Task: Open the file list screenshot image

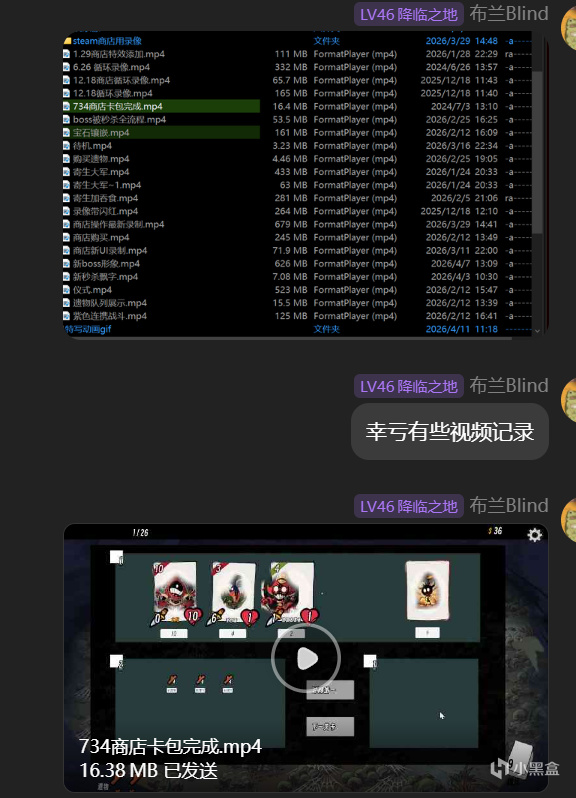Action: pos(305,184)
